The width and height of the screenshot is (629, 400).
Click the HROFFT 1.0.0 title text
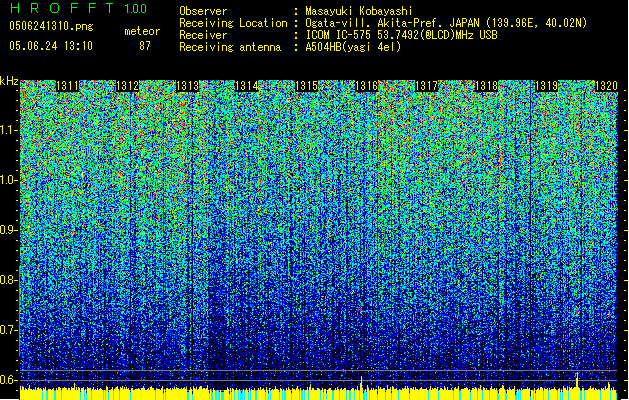(78, 8)
